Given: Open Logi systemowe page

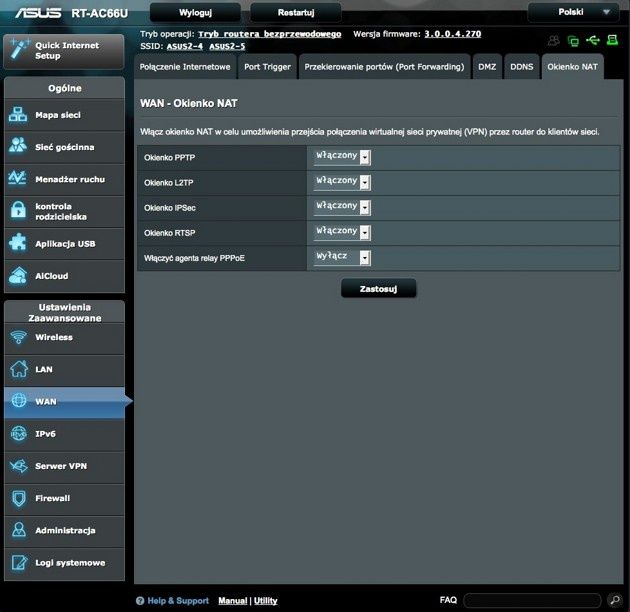Looking at the screenshot, I should (64, 563).
